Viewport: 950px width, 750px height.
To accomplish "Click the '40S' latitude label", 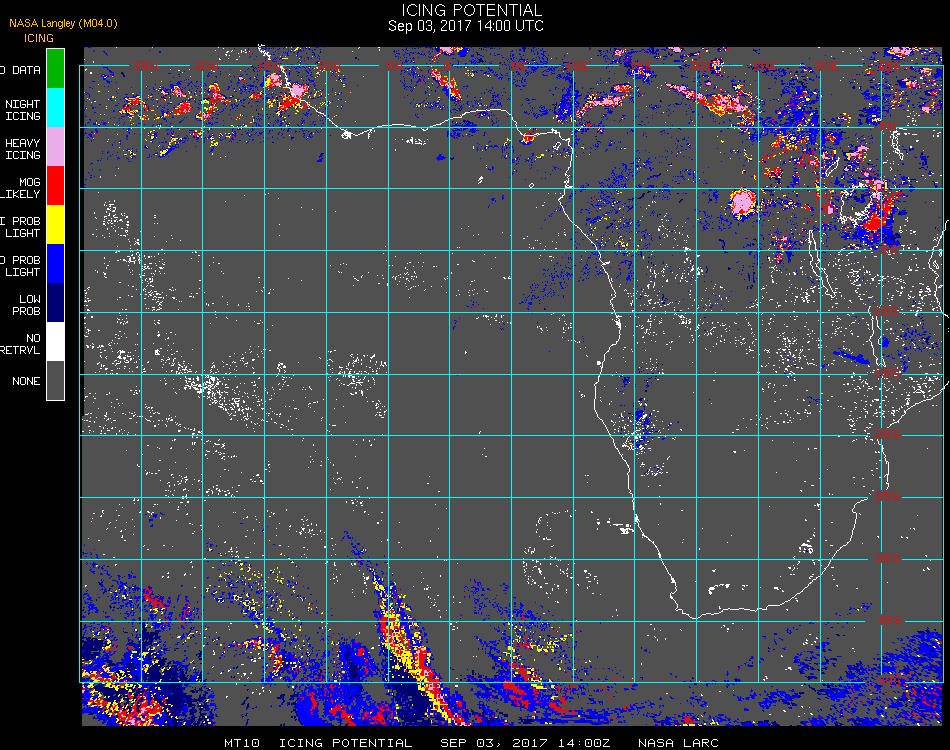I will click(x=889, y=682).
